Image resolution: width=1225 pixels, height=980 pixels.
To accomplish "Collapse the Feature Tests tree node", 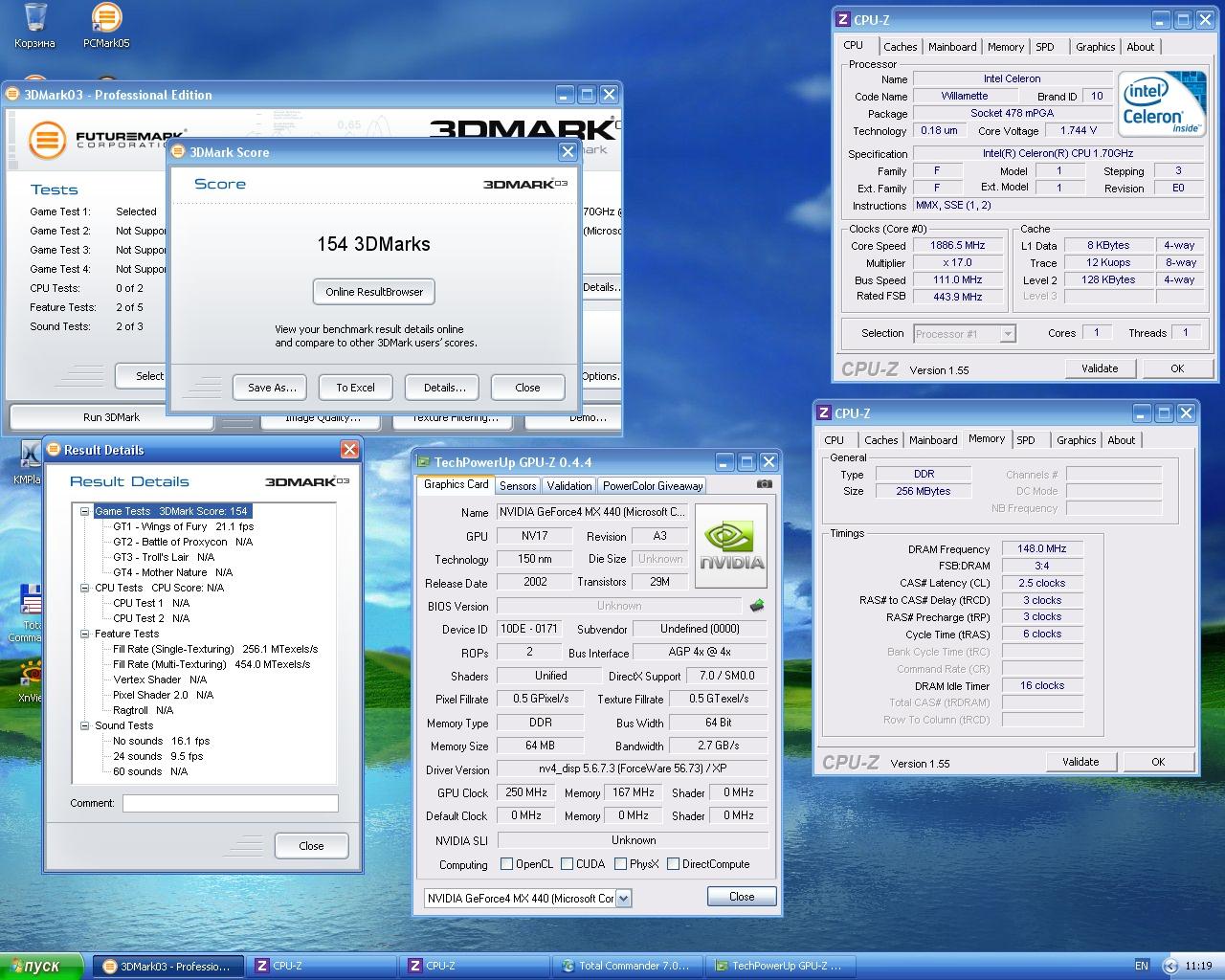I will click(x=85, y=634).
